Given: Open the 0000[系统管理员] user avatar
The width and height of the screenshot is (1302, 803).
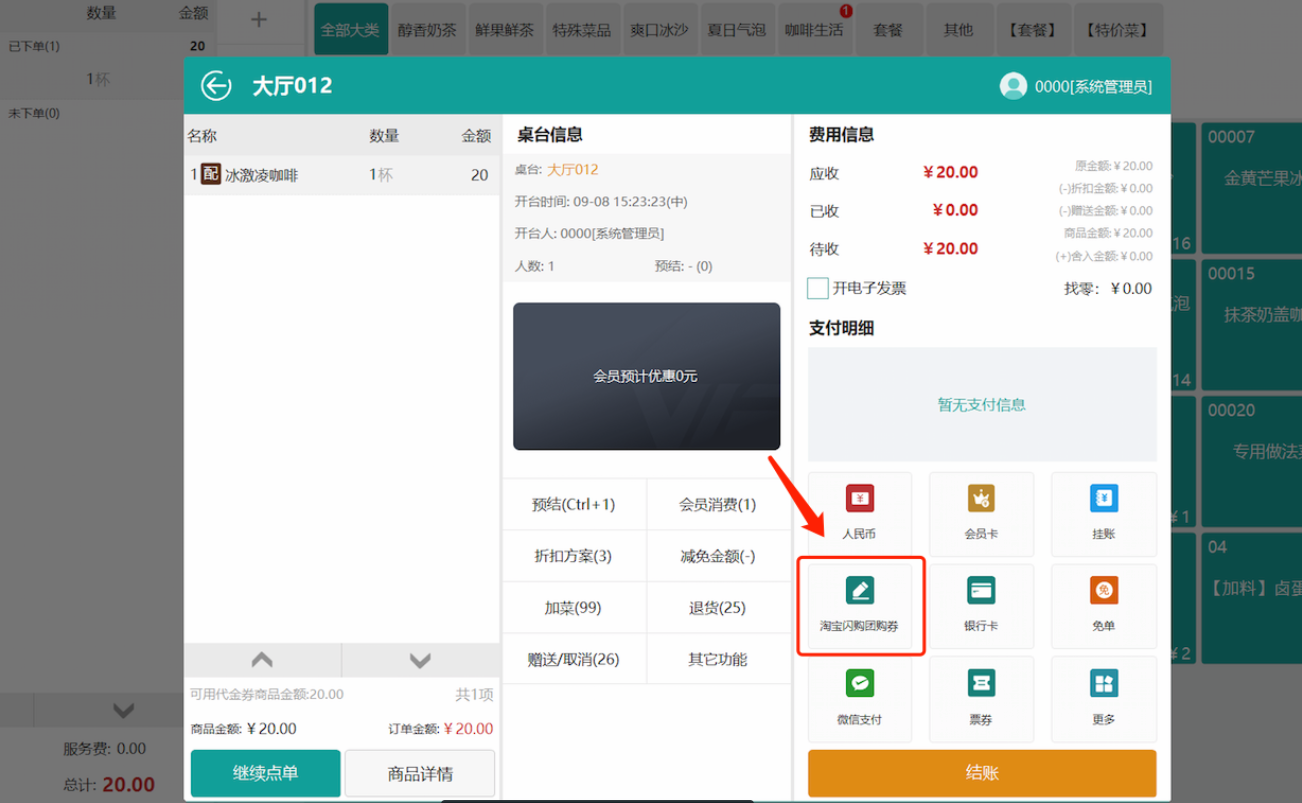Looking at the screenshot, I should pos(1013,86).
